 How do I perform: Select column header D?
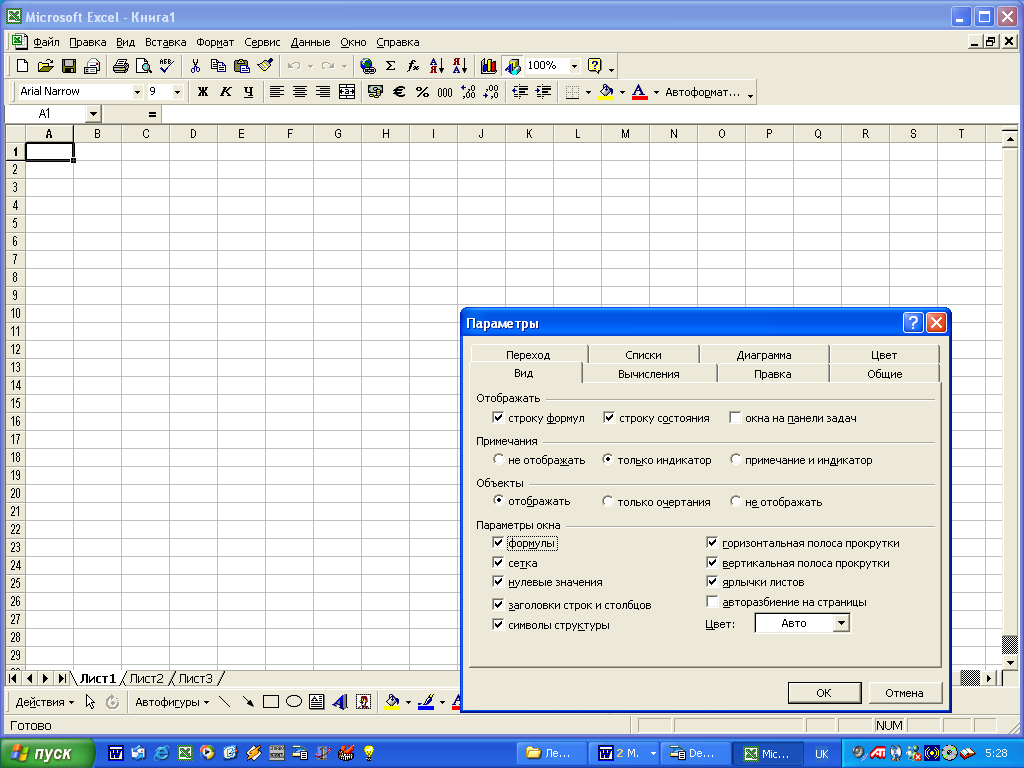pyautogui.click(x=193, y=134)
